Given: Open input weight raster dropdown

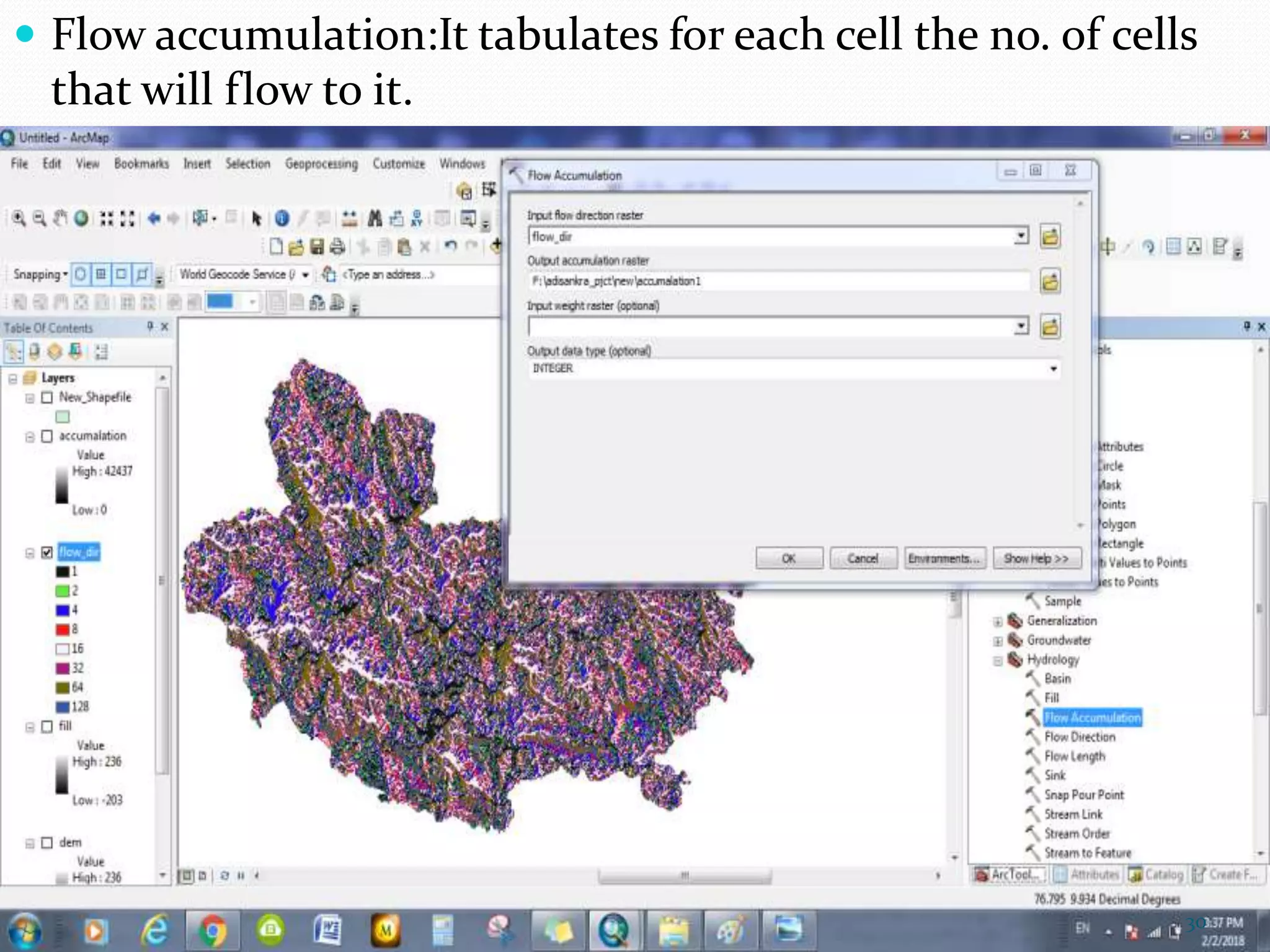Looking at the screenshot, I should point(1021,327).
